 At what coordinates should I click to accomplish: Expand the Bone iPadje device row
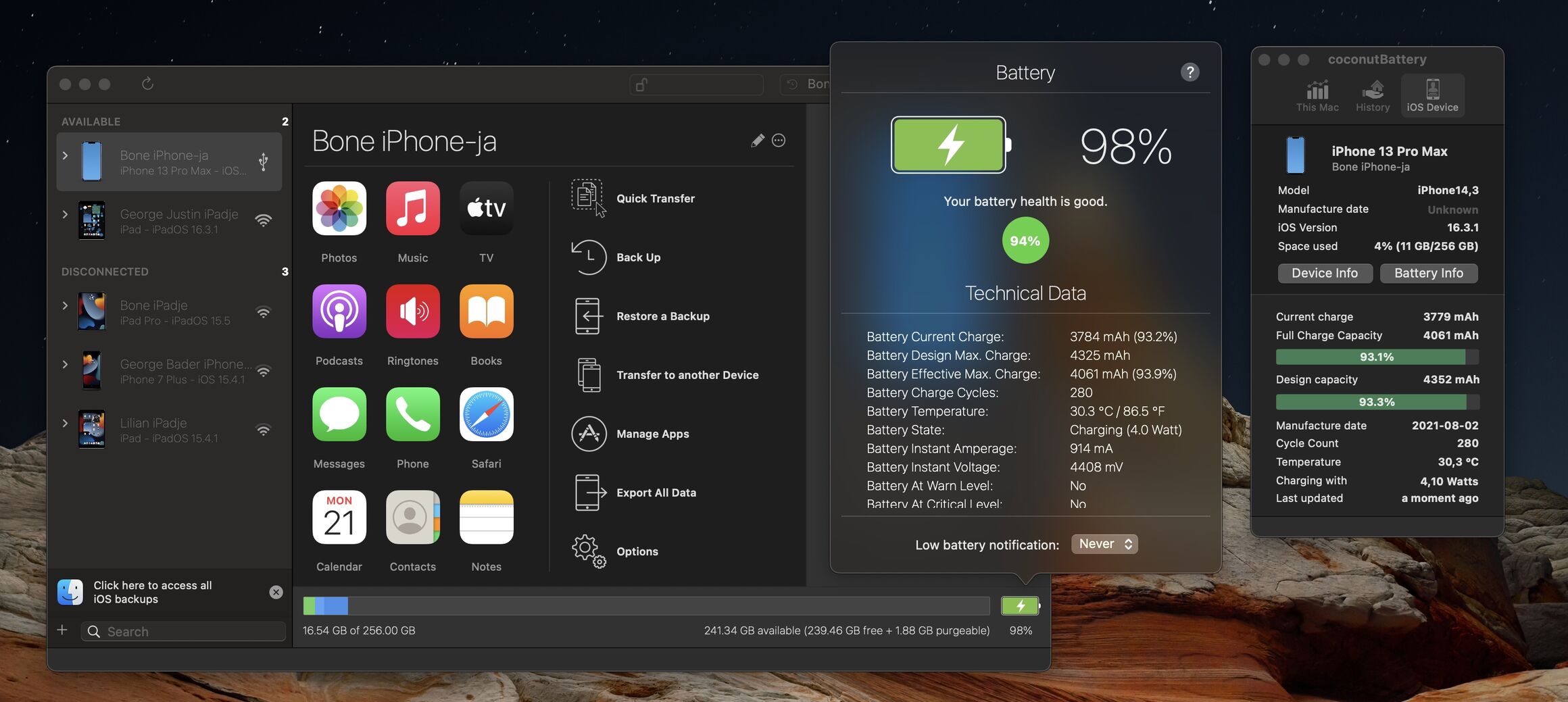(65, 305)
